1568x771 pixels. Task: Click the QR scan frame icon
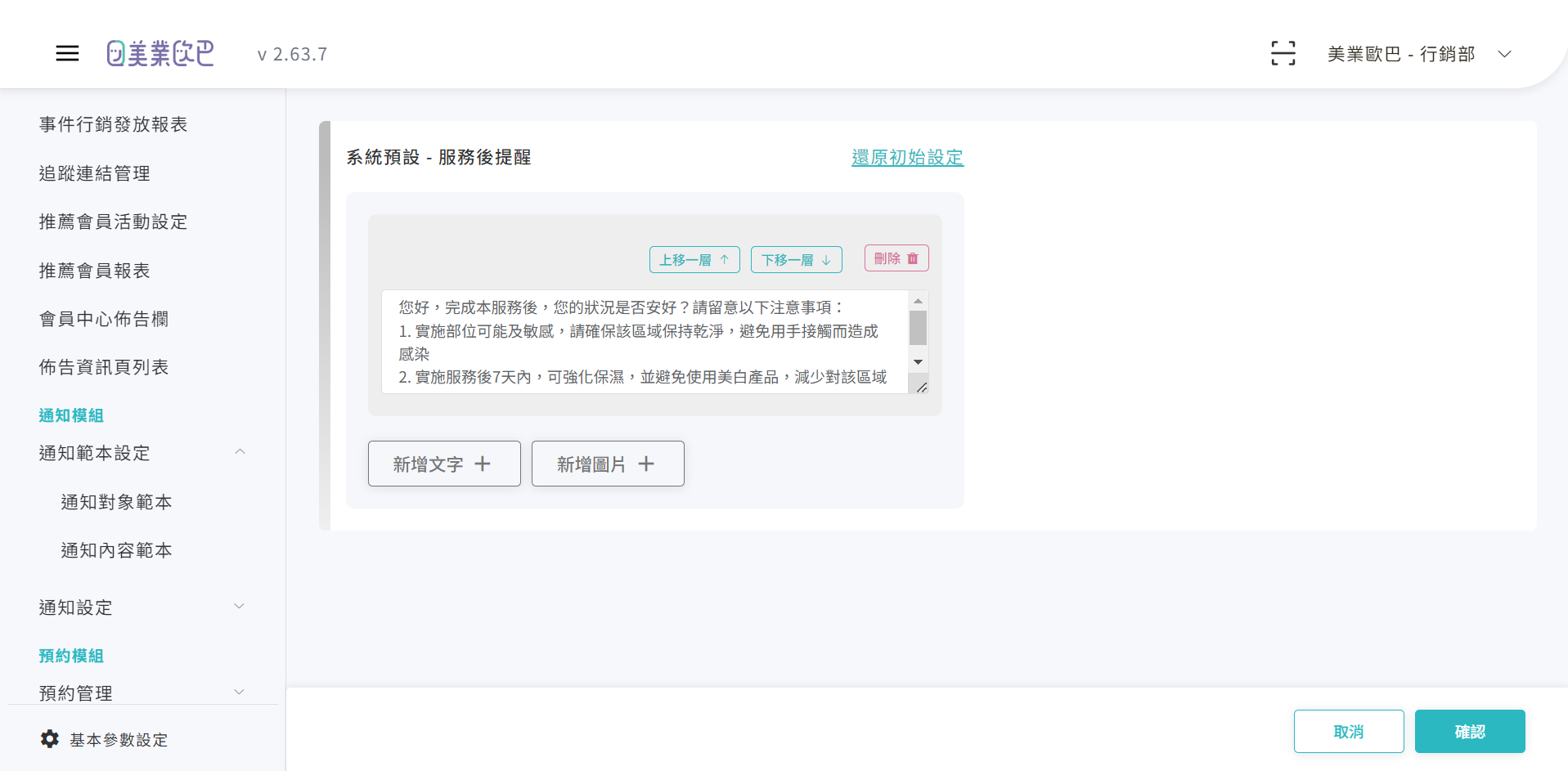1283,54
